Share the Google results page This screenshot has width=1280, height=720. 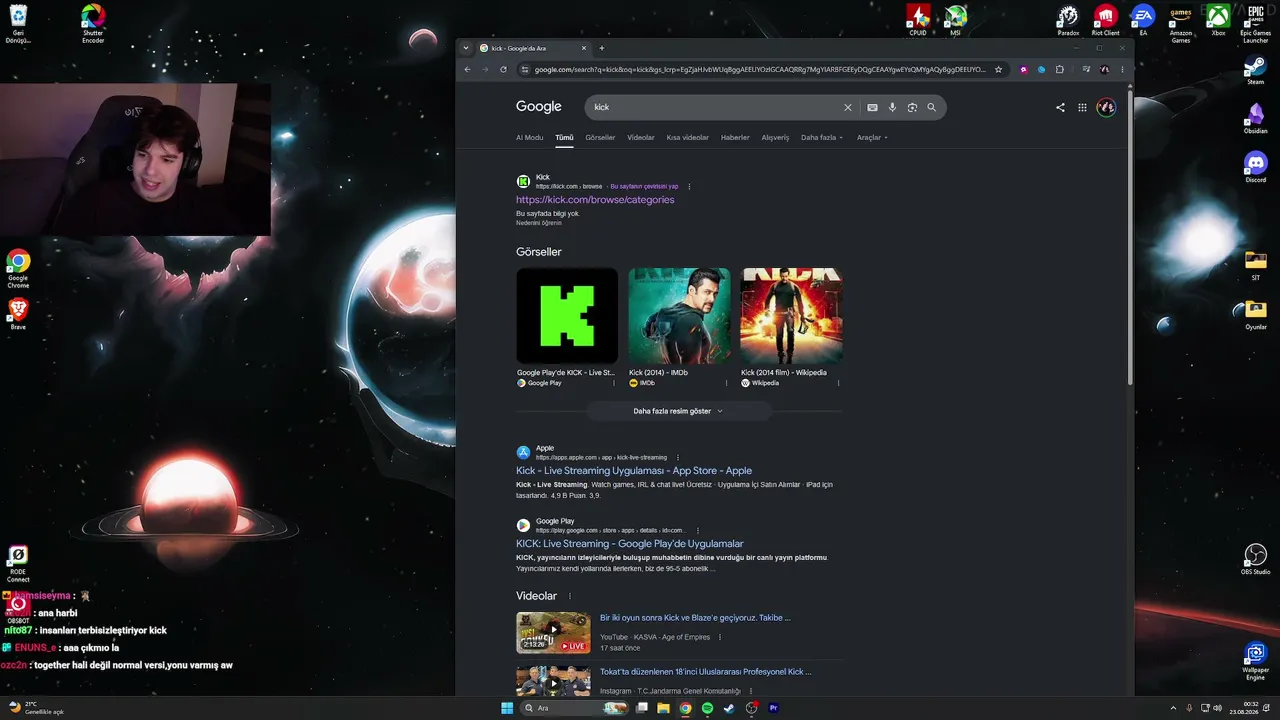[1060, 107]
